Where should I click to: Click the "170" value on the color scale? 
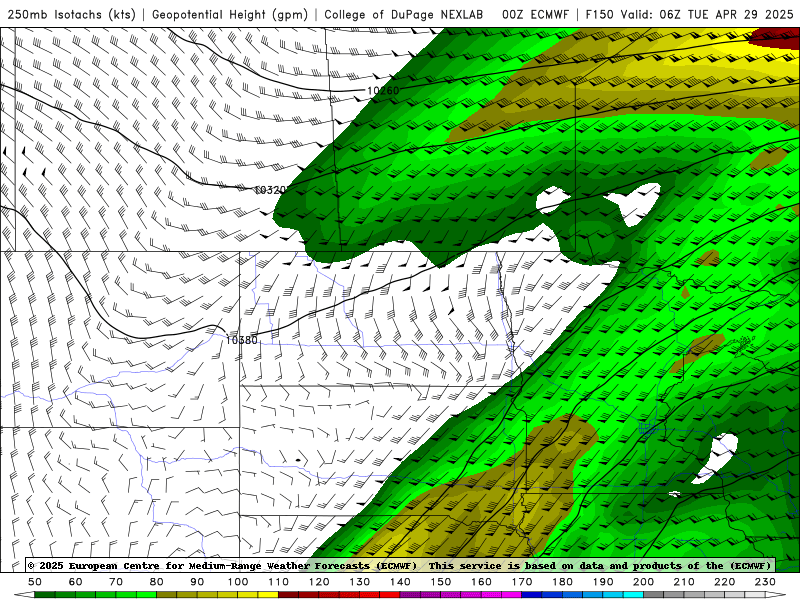click(x=522, y=582)
